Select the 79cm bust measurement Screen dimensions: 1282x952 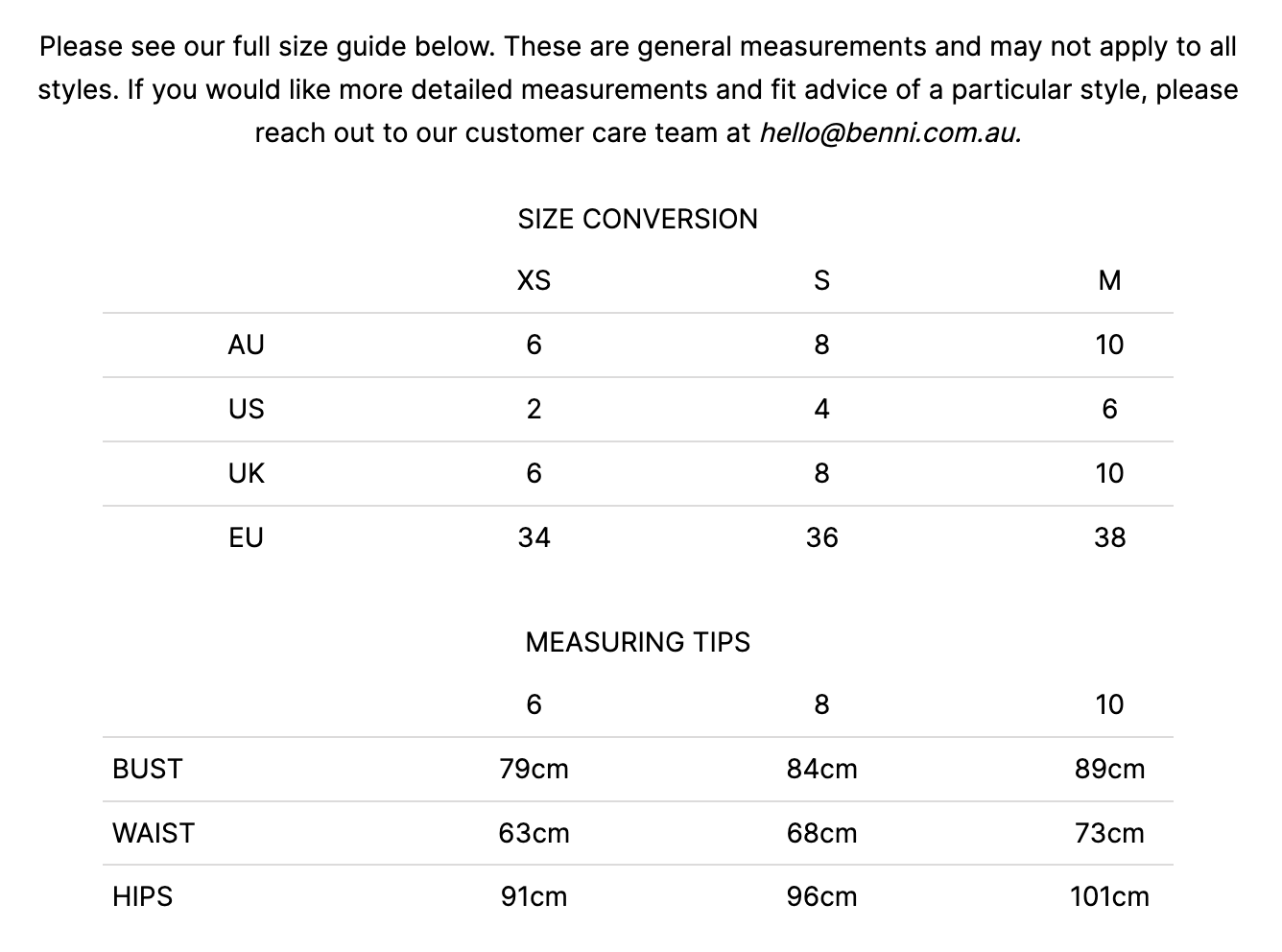534,769
